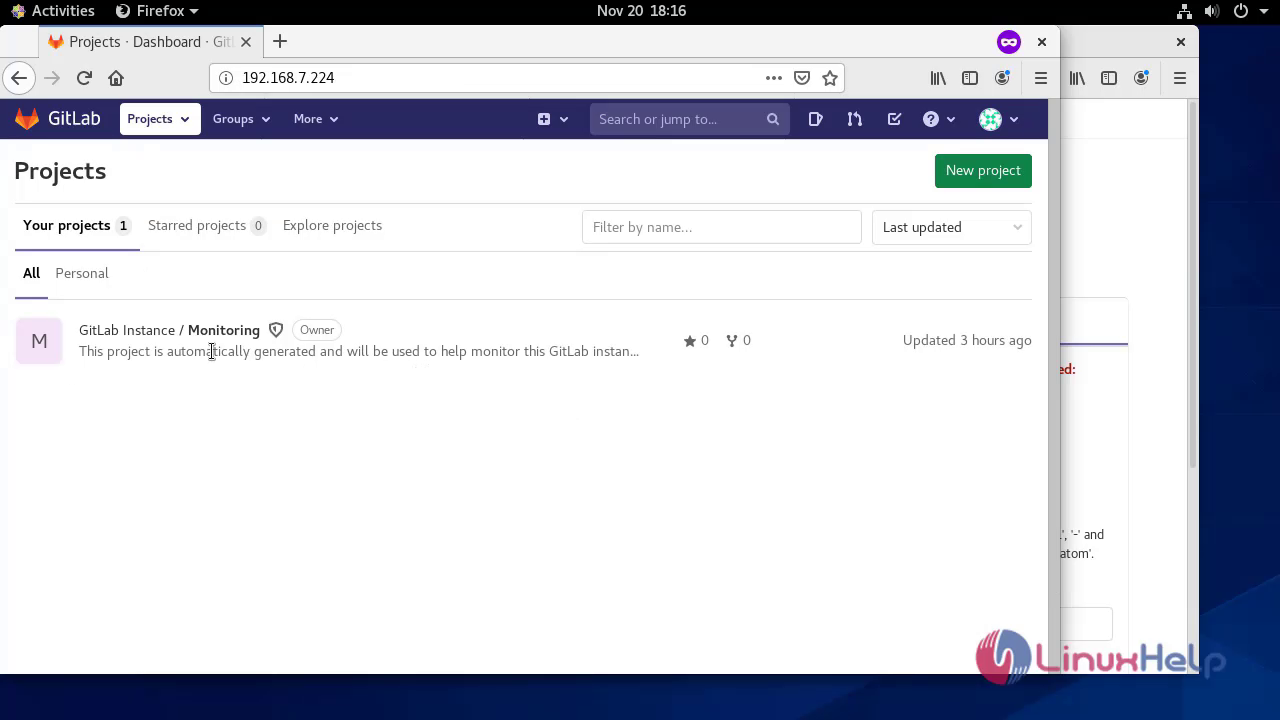
Task: Bookmark this page with star icon
Action: (829, 78)
